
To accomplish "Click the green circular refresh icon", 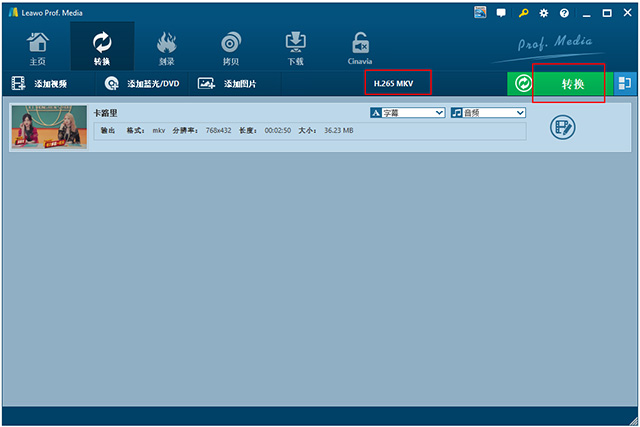I will [x=523, y=84].
